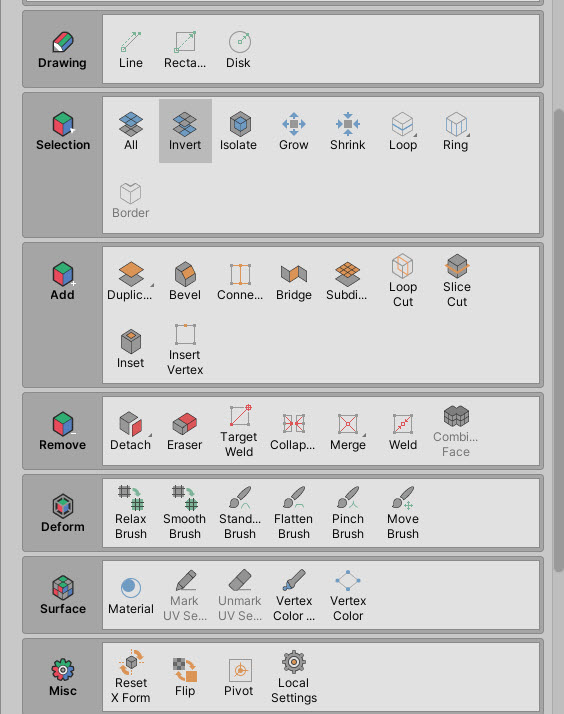Image resolution: width=564 pixels, height=714 pixels.
Task: Apply the Bevel tool
Action: tap(185, 281)
